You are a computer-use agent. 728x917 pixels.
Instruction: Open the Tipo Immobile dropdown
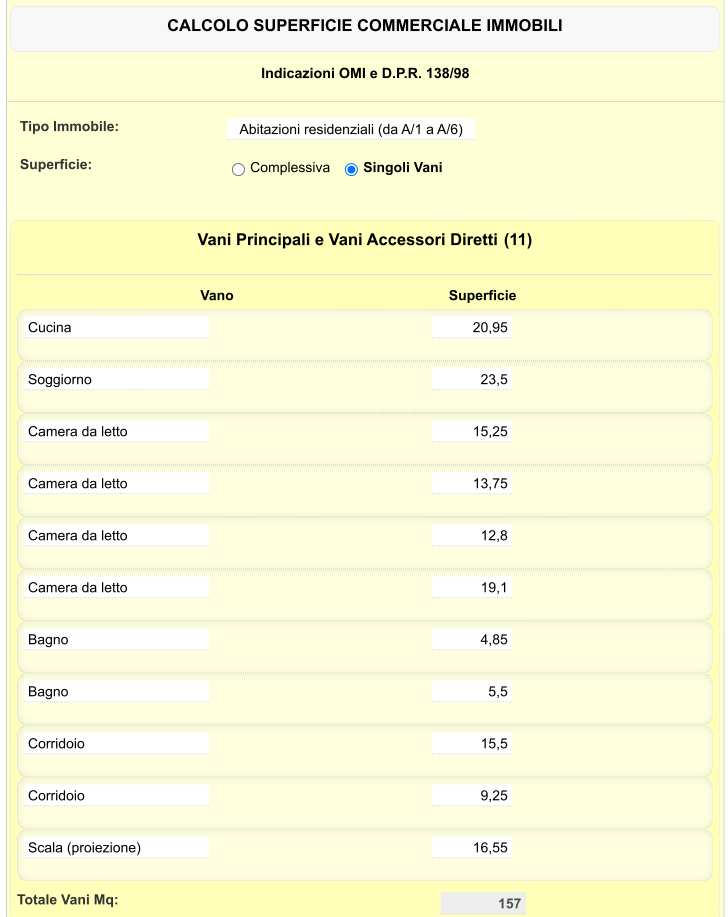(x=350, y=129)
